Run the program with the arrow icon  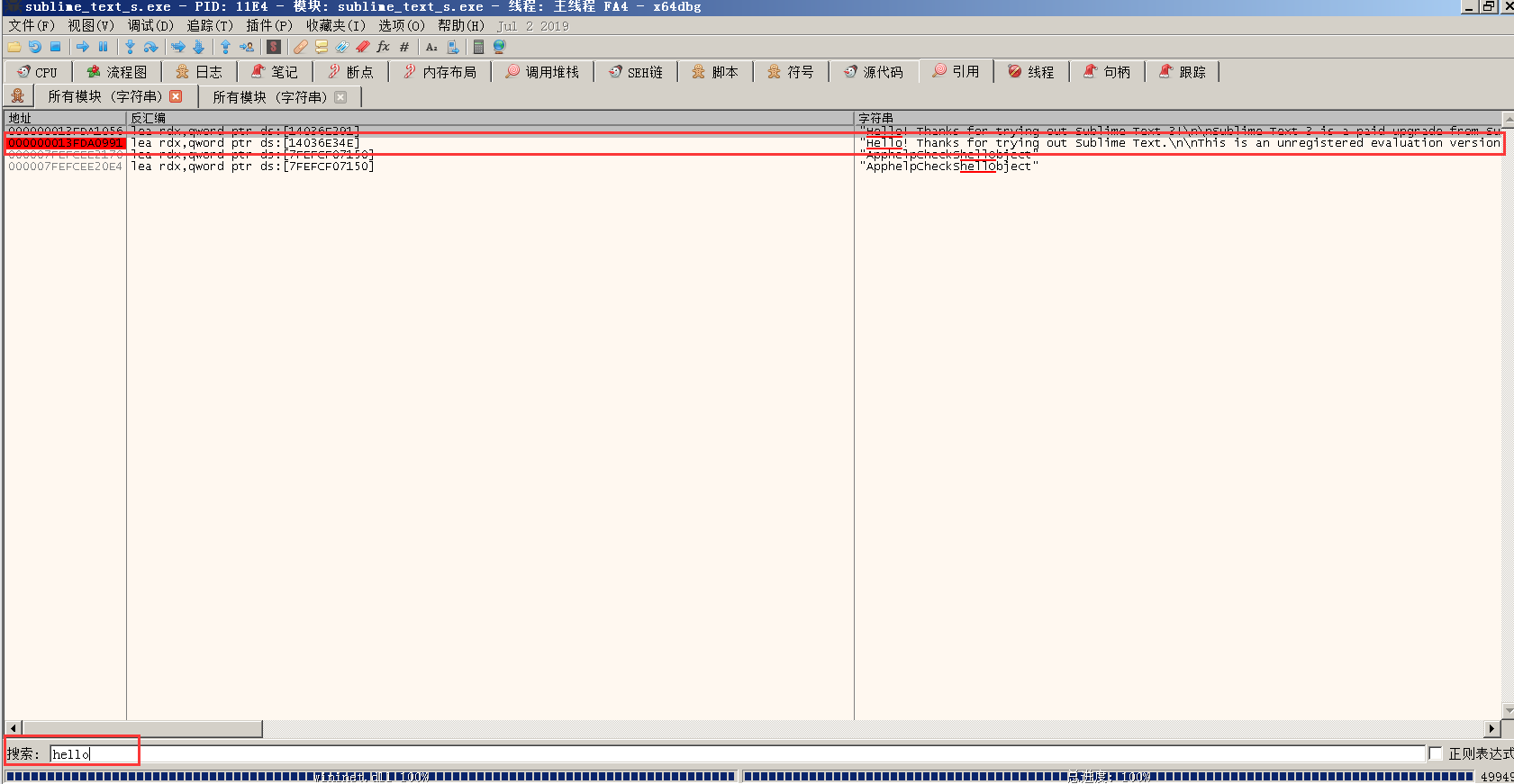(83, 47)
